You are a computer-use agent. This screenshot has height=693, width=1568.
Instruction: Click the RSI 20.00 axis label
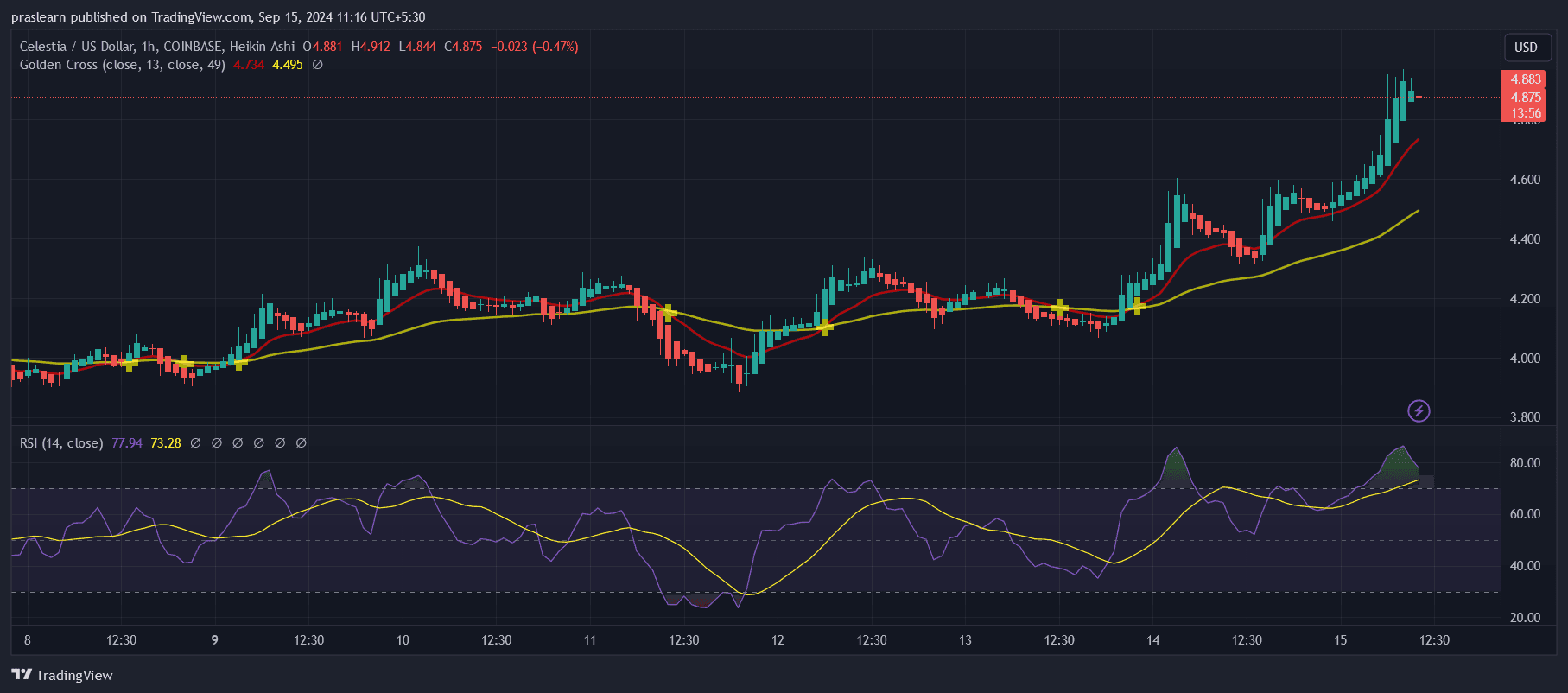pyautogui.click(x=1525, y=618)
